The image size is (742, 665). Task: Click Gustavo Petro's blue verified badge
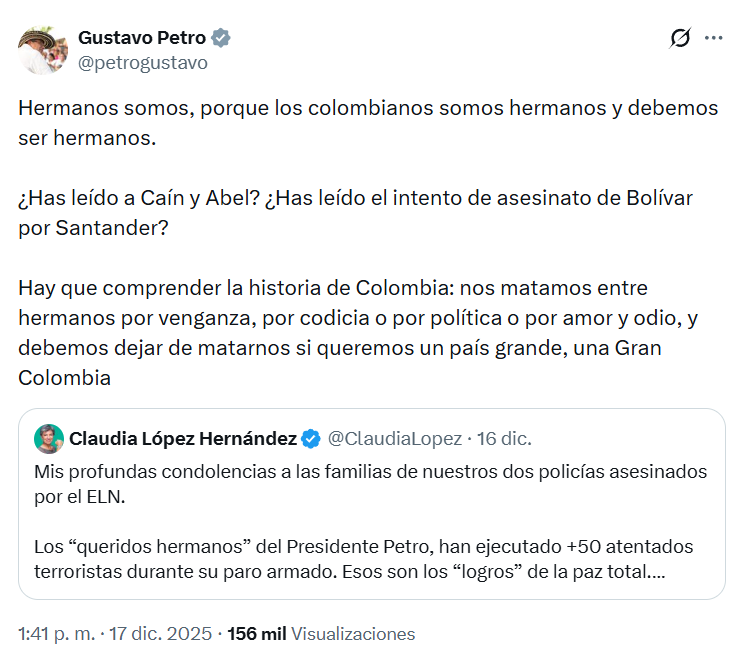(221, 39)
